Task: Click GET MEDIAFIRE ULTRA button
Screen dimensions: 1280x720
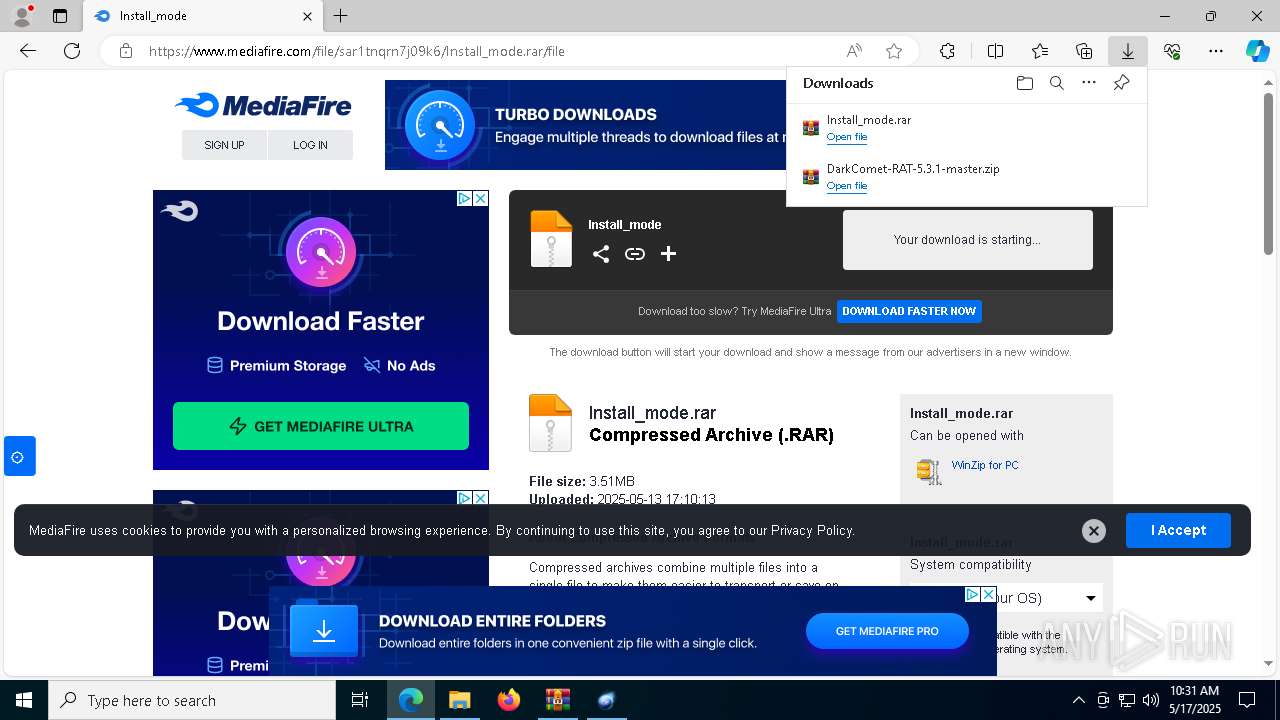Action: coord(321,426)
